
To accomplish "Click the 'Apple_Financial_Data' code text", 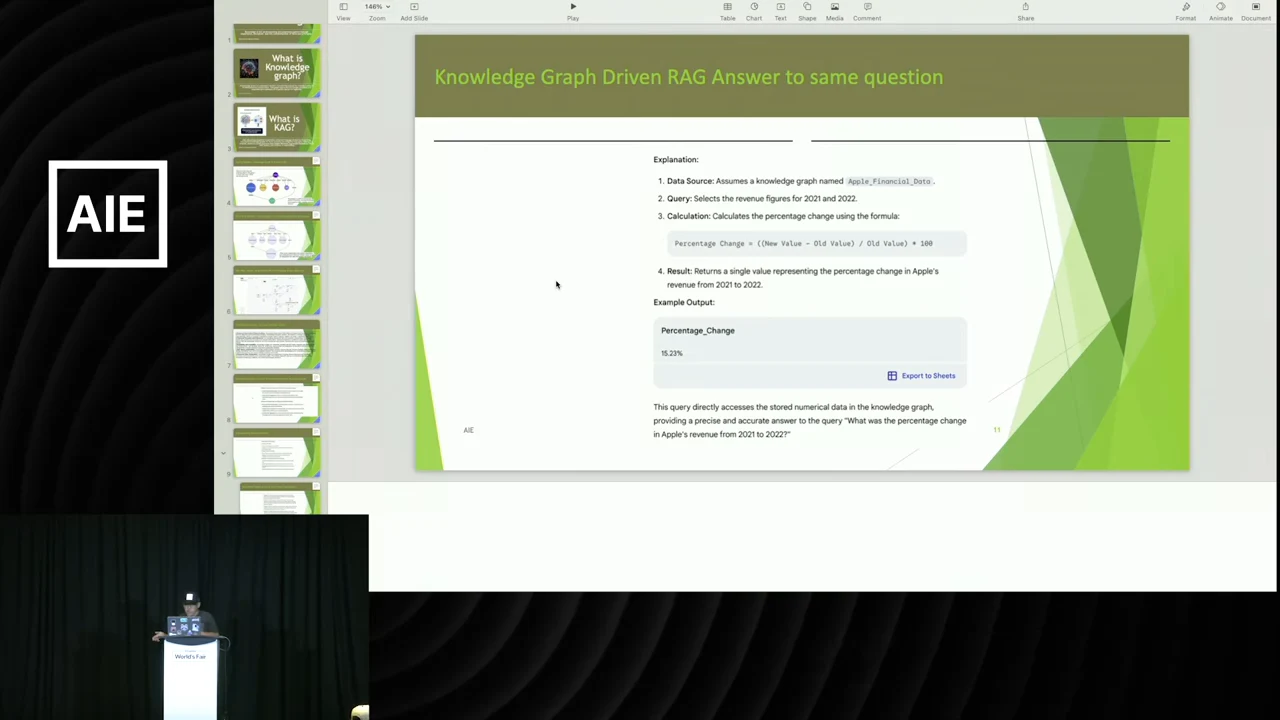I will click(889, 181).
